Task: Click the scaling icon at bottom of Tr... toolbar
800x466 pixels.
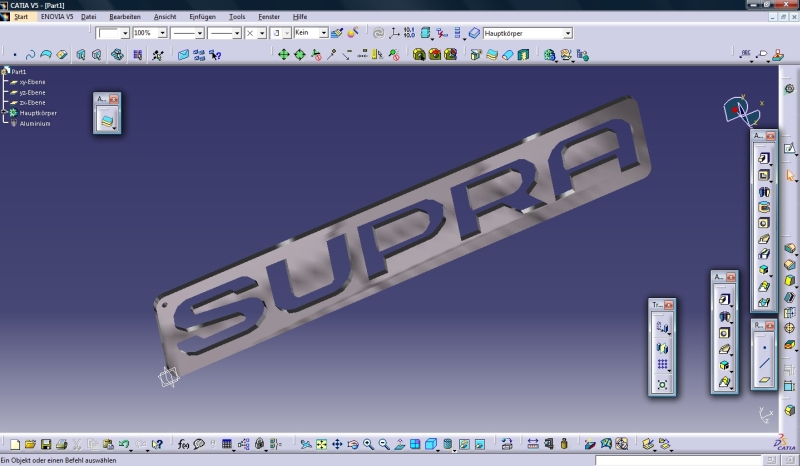Action: pos(662,385)
